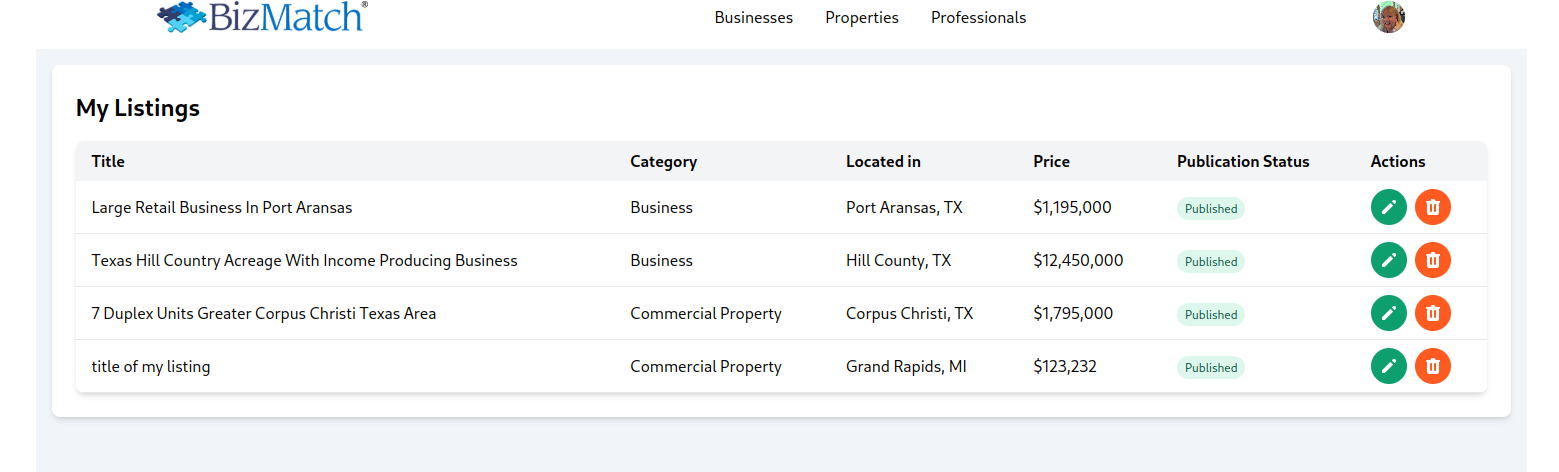
Task: Delete the Large Retail Business listing
Action: 1432,207
